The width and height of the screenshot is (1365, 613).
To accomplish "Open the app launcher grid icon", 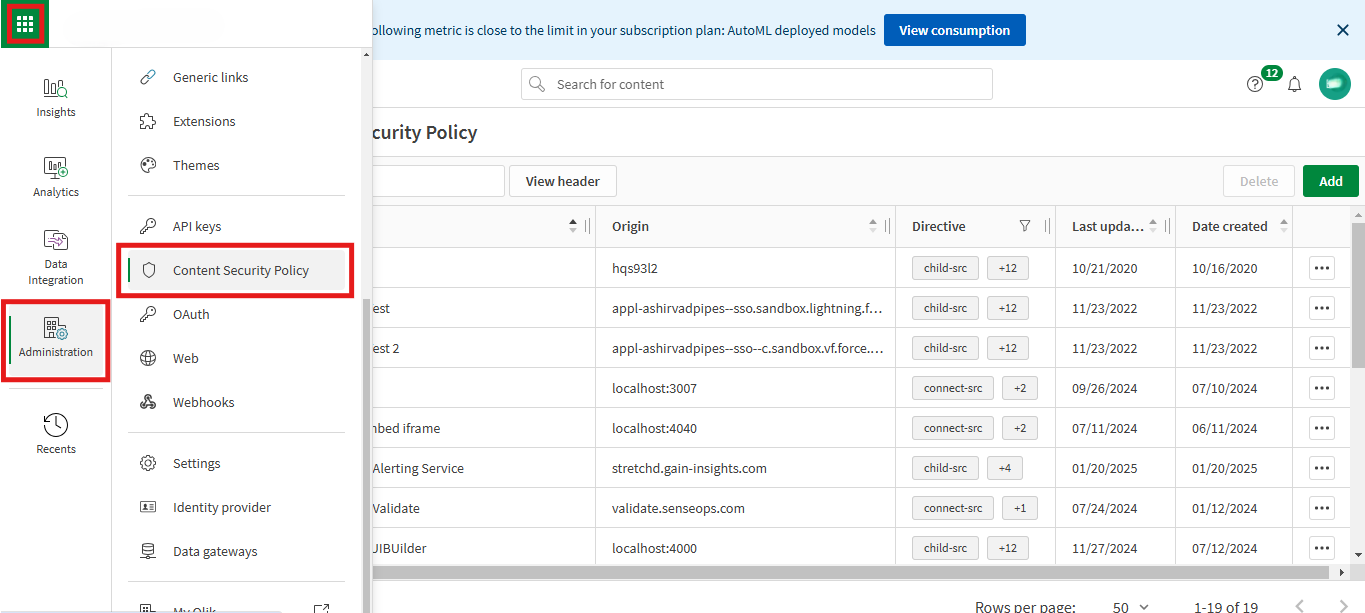I will 25,22.
